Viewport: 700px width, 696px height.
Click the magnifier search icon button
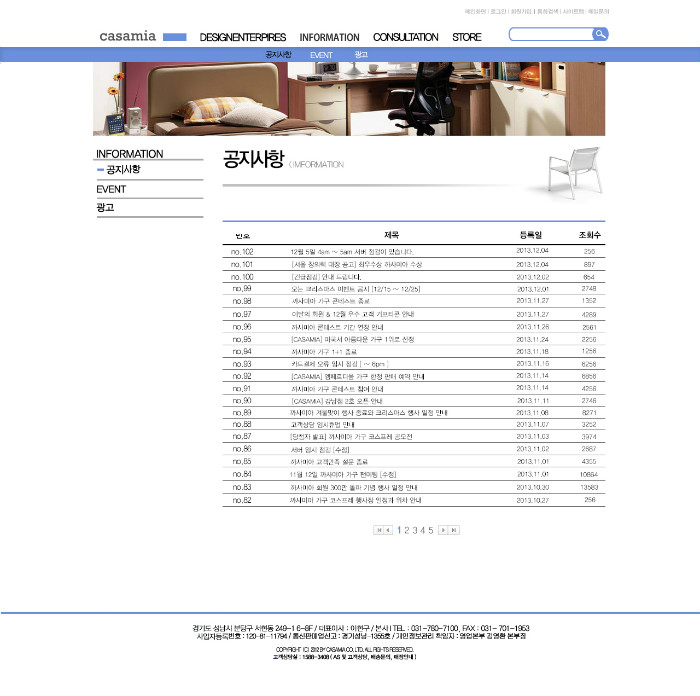(x=600, y=34)
